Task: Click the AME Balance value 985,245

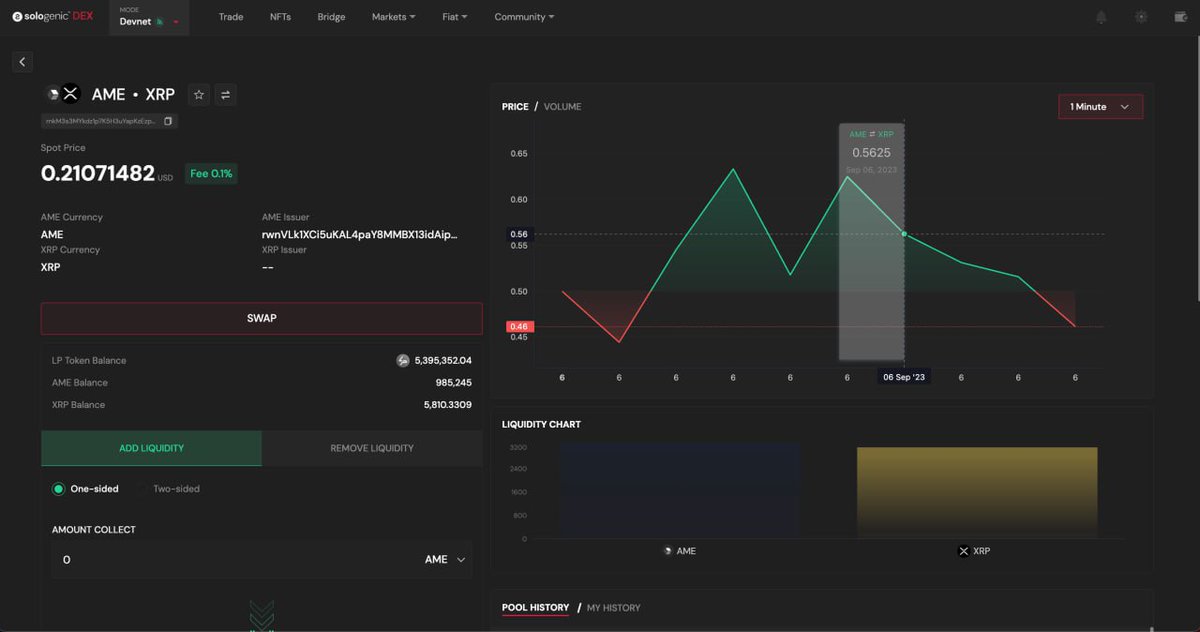Action: click(453, 383)
